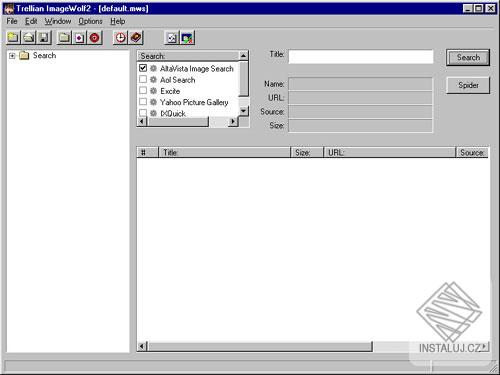The image size is (500, 375).
Task: Sort results by the Source column header
Action: [472, 153]
